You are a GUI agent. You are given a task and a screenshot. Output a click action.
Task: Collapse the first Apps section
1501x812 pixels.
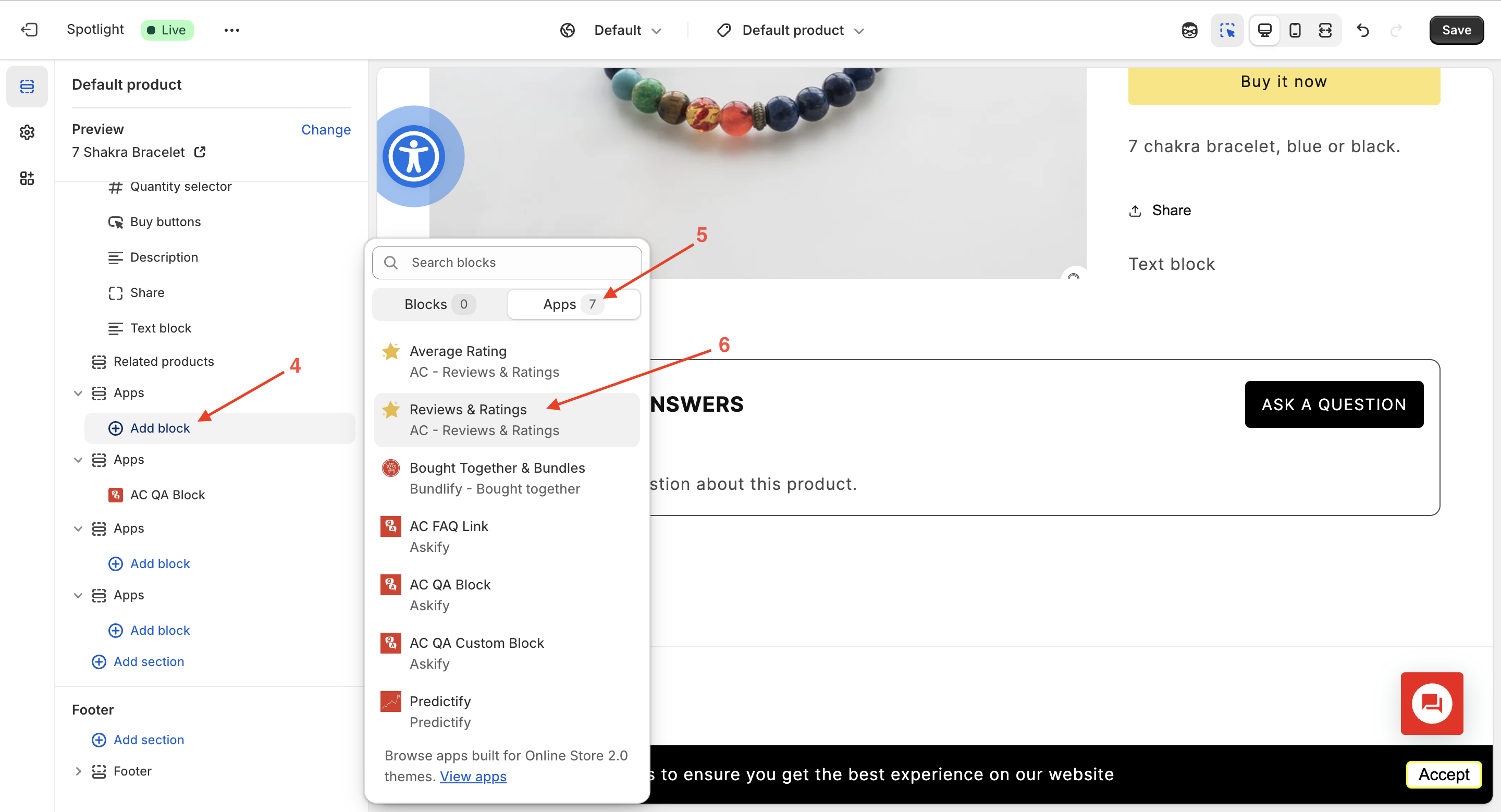pyautogui.click(x=78, y=393)
